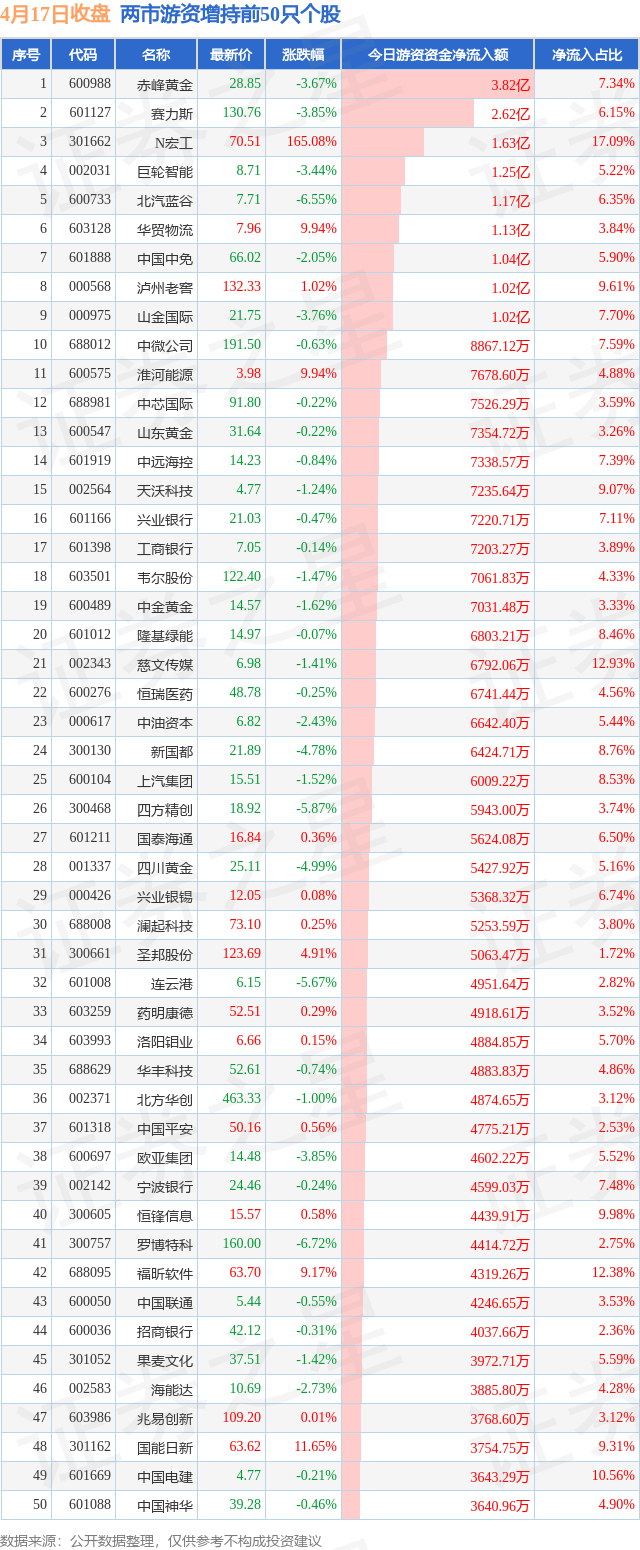The height and width of the screenshot is (1550, 640).
Task: Click stock name 华丰科技
Action: 165,1071
